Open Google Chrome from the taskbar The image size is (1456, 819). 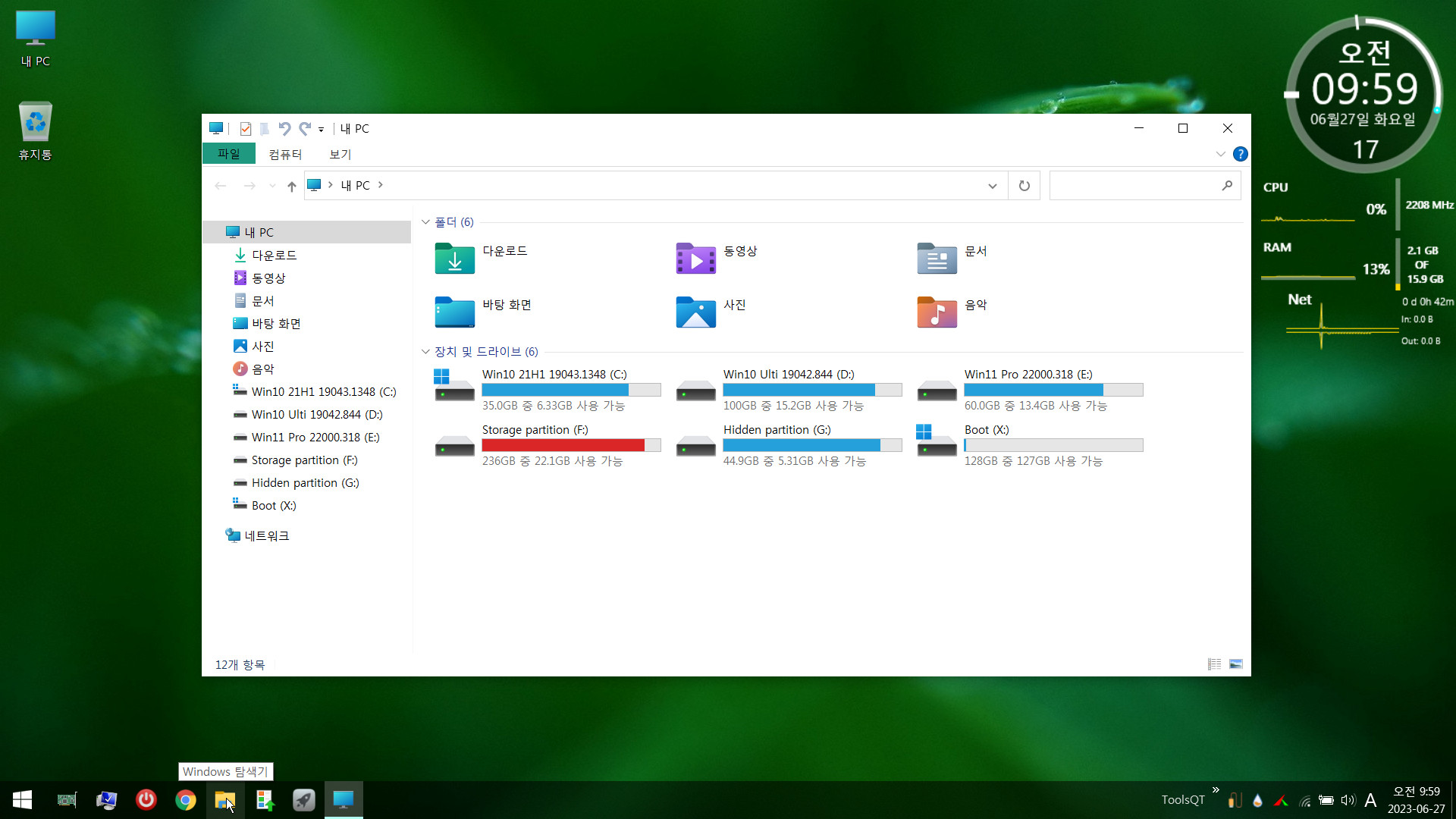[186, 800]
